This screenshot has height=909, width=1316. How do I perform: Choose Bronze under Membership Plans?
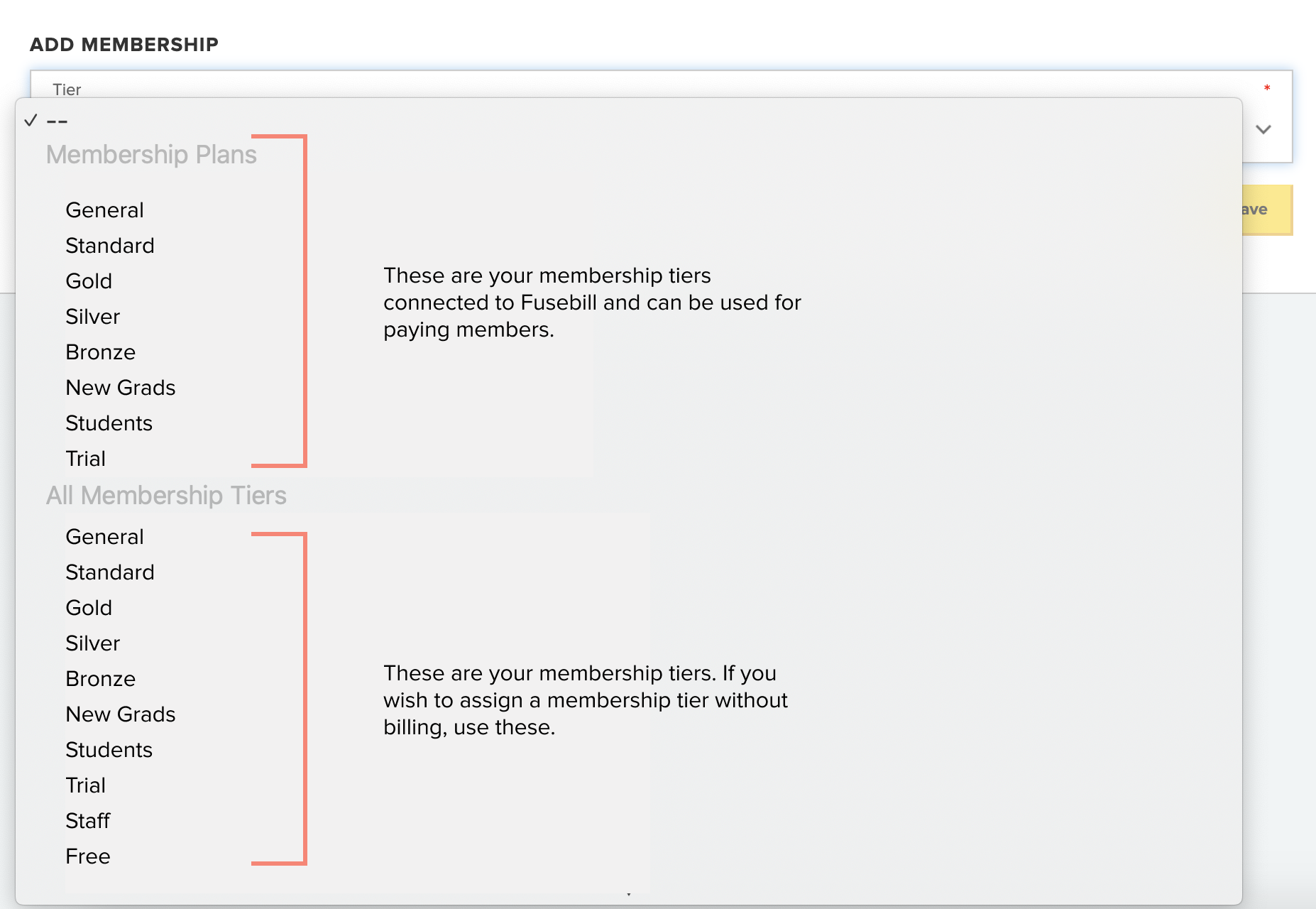coord(100,352)
